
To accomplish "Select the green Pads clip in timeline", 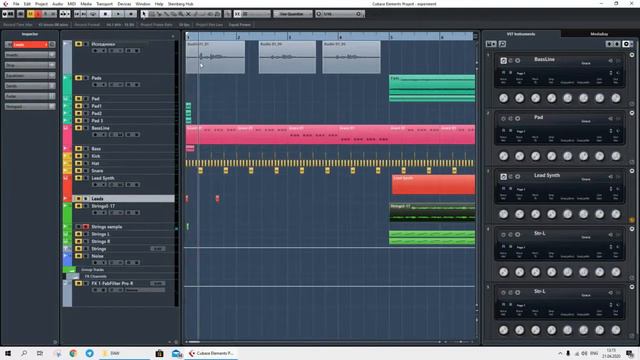I will pyautogui.click(x=432, y=88).
